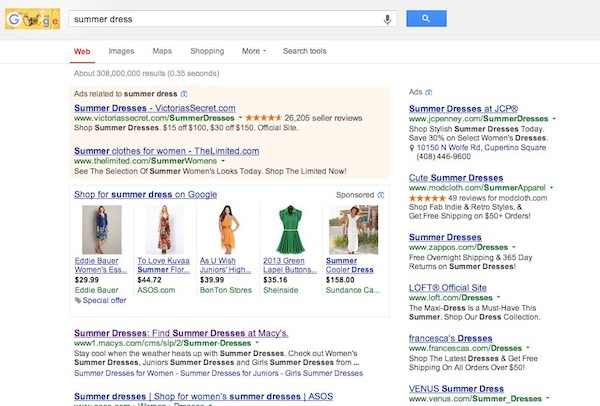The height and width of the screenshot is (406, 600).
Task: Expand arrow next to jcpenney.com URL
Action: (554, 119)
